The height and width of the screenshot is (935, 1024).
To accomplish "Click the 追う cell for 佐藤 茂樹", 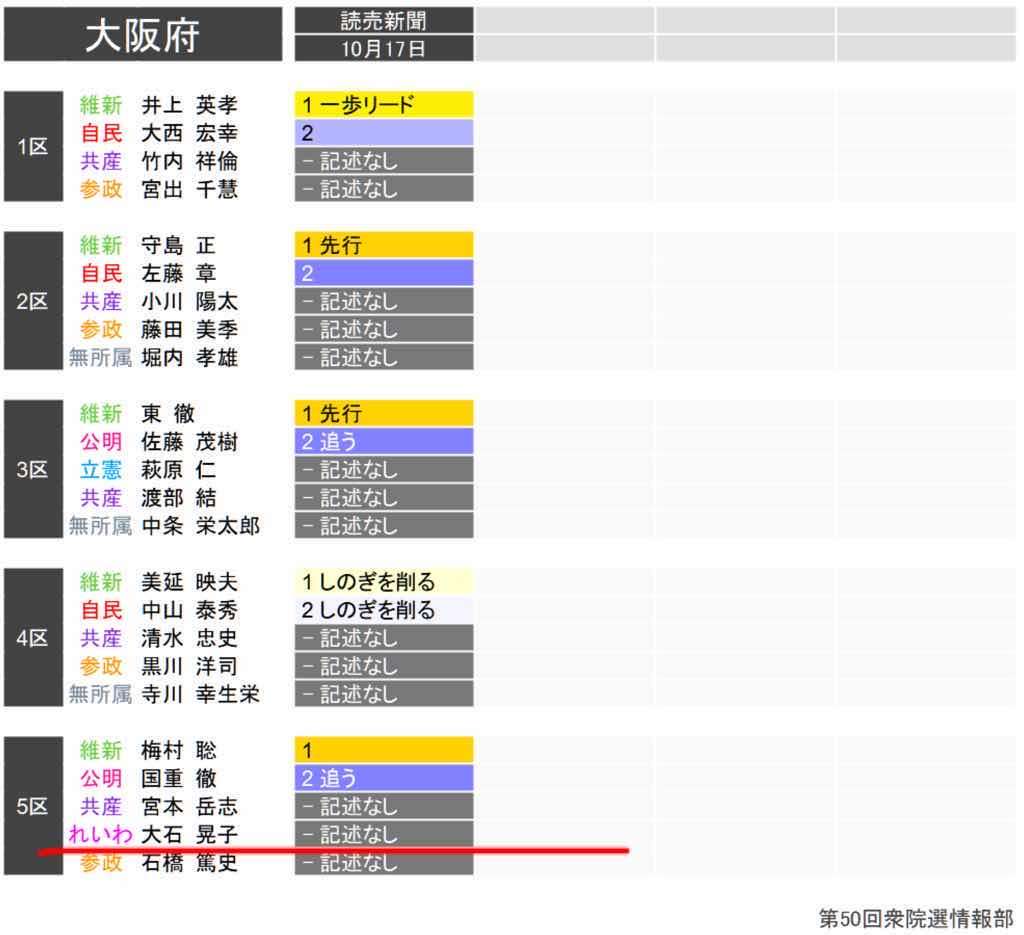I will click(x=383, y=441).
